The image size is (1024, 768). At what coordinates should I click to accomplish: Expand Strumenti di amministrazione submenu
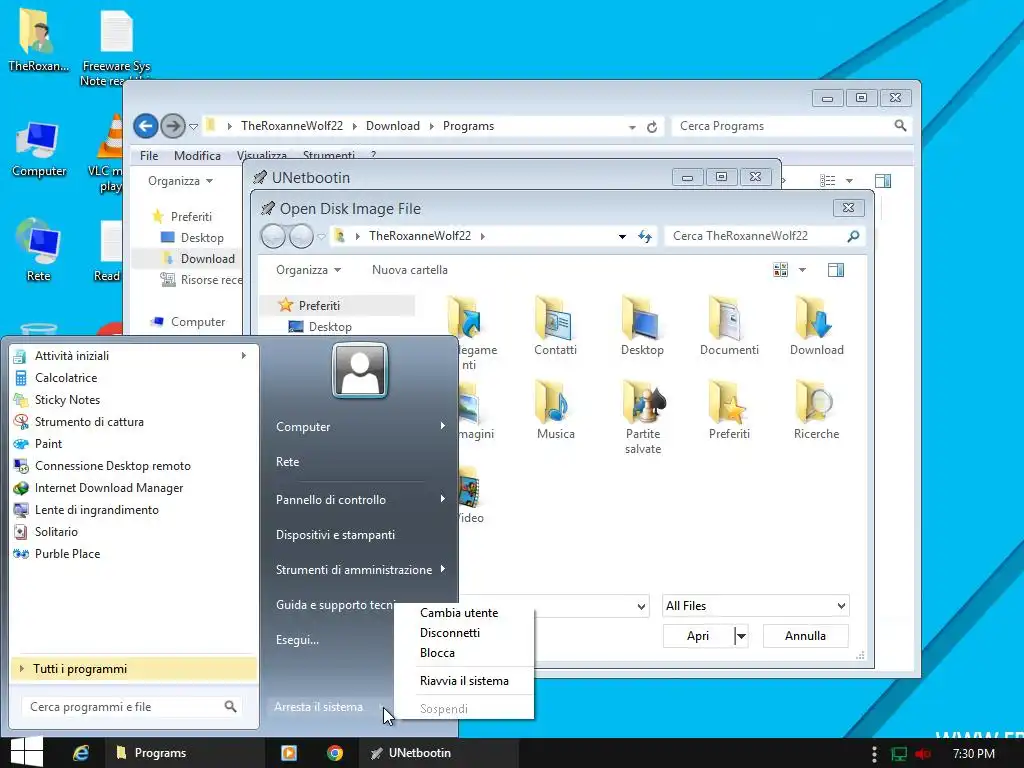(x=443, y=569)
